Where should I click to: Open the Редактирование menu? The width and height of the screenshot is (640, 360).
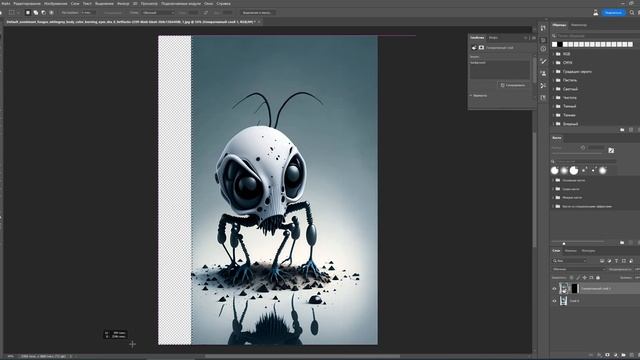(x=27, y=4)
